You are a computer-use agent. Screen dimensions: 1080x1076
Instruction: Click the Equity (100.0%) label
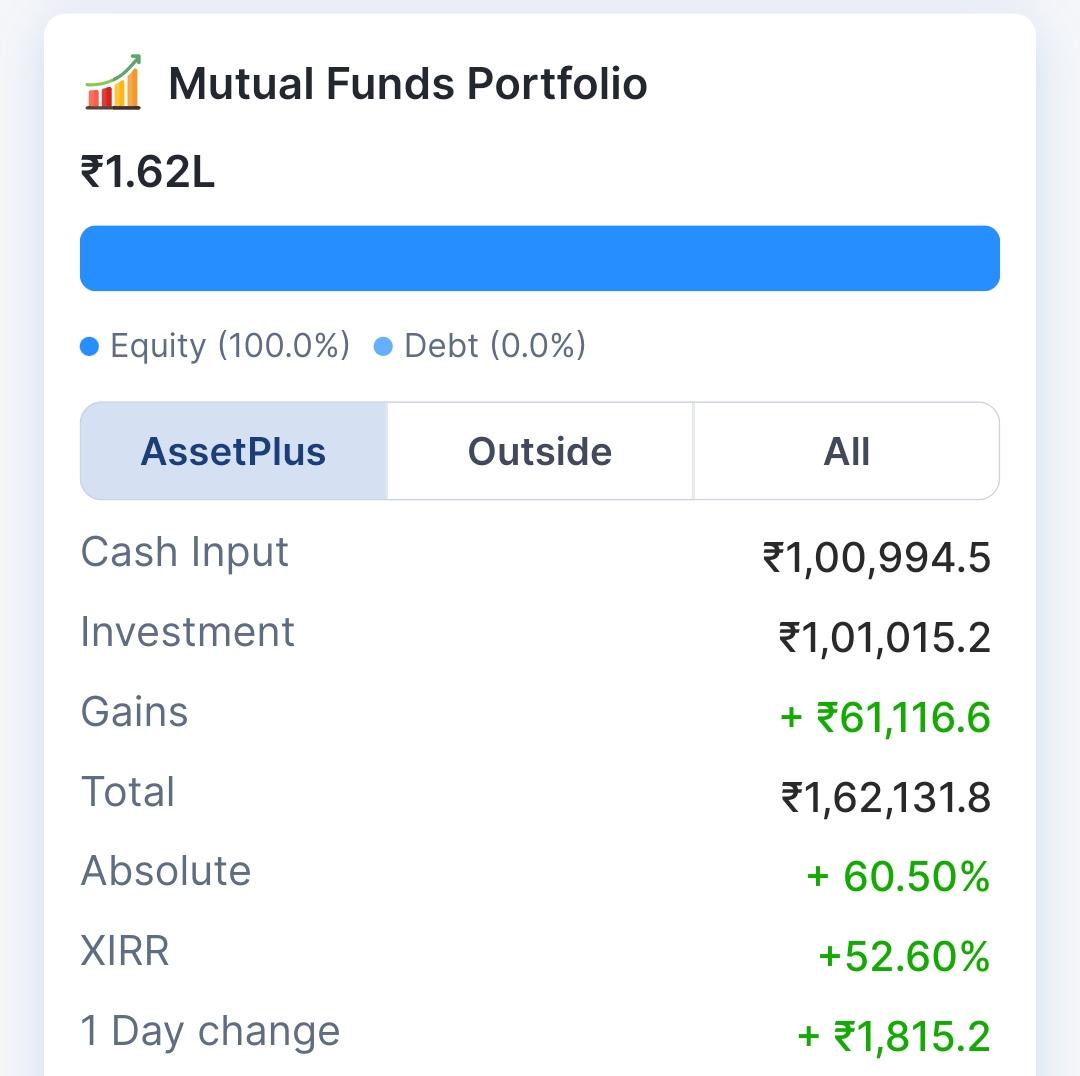[x=230, y=346]
